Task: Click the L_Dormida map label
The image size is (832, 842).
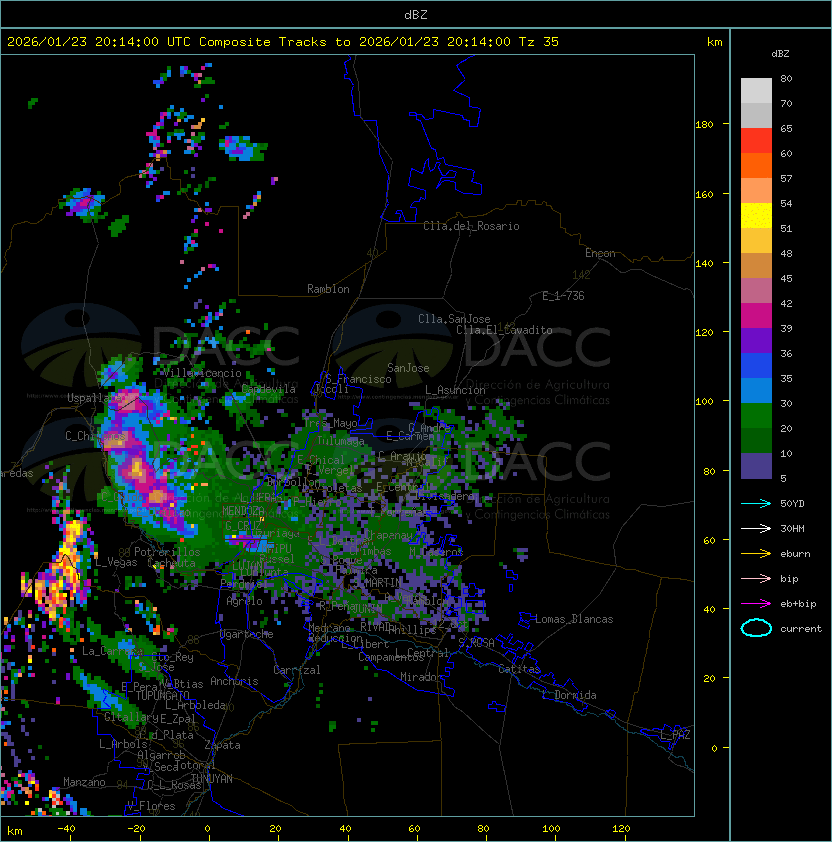Action: point(569,695)
